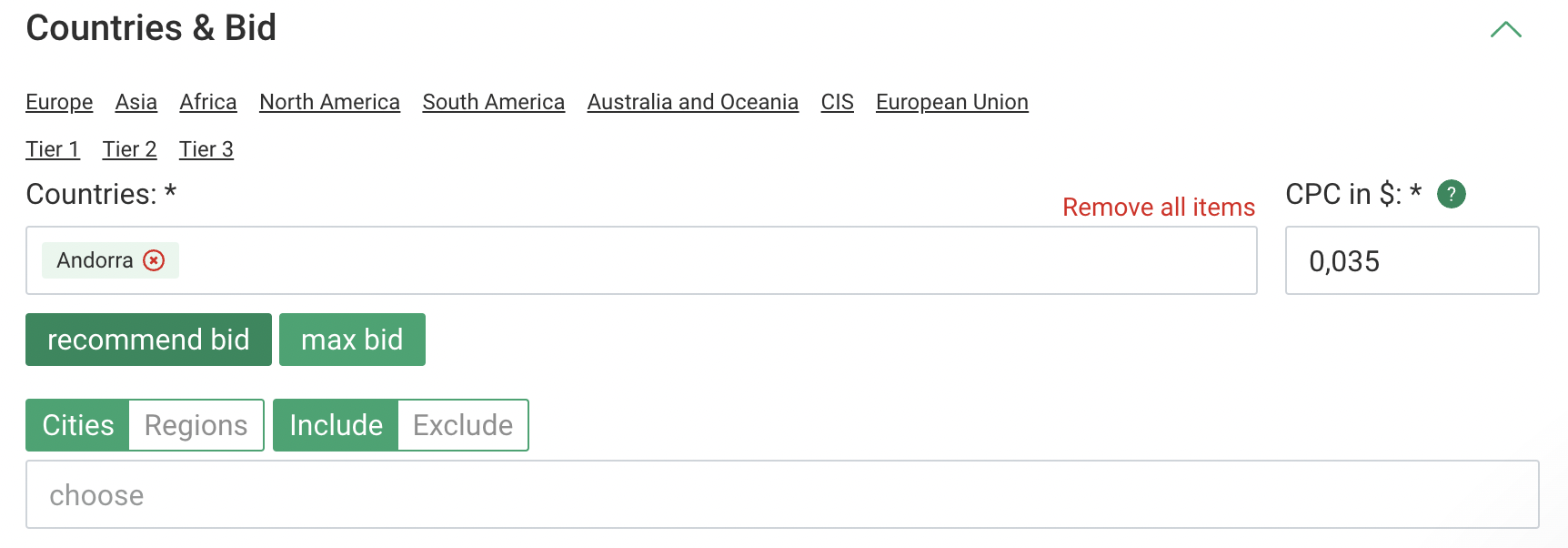Click Remove all items link
This screenshot has height=548, width=1568.
click(1158, 208)
